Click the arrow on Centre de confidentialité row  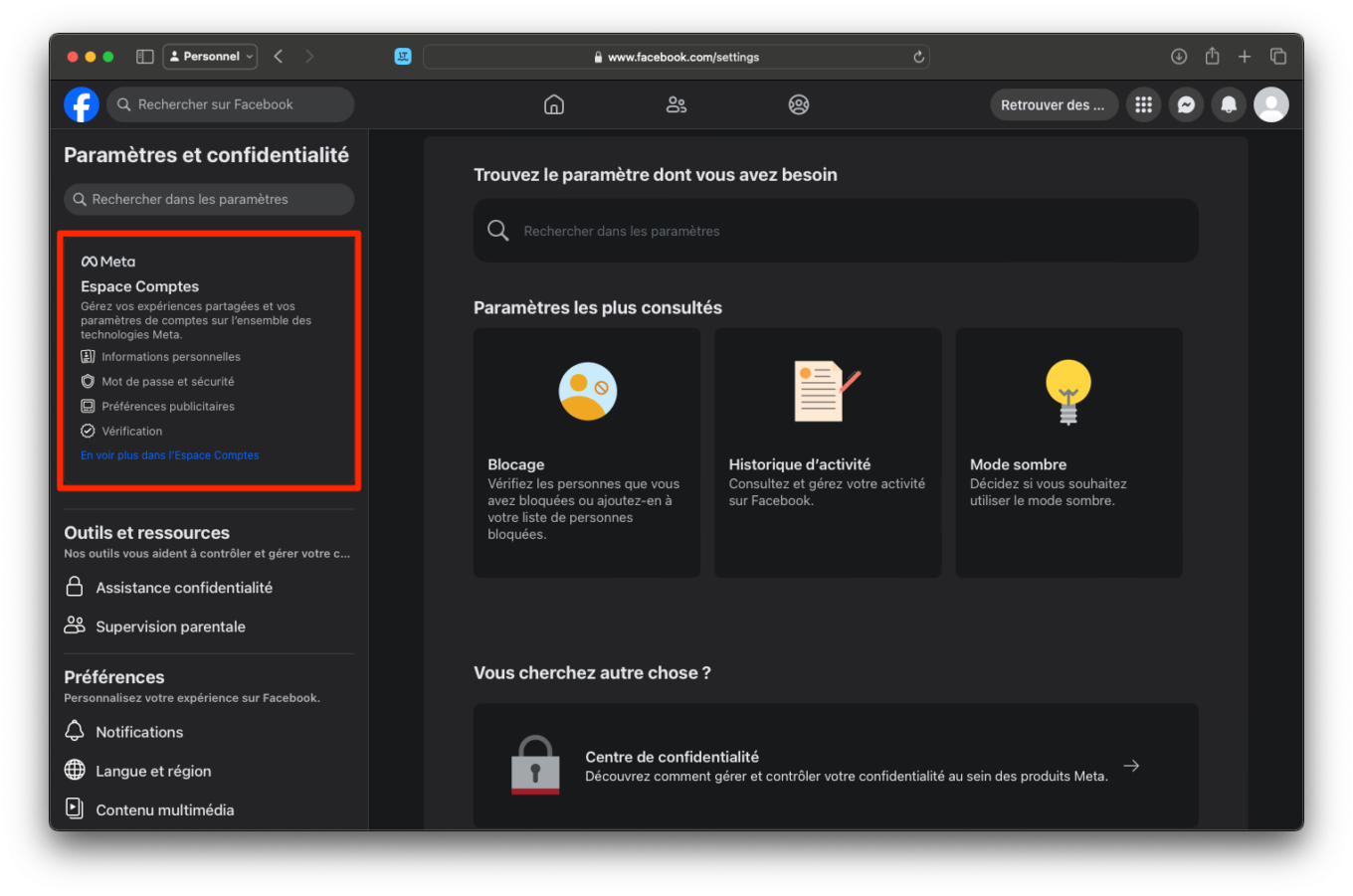point(1131,766)
